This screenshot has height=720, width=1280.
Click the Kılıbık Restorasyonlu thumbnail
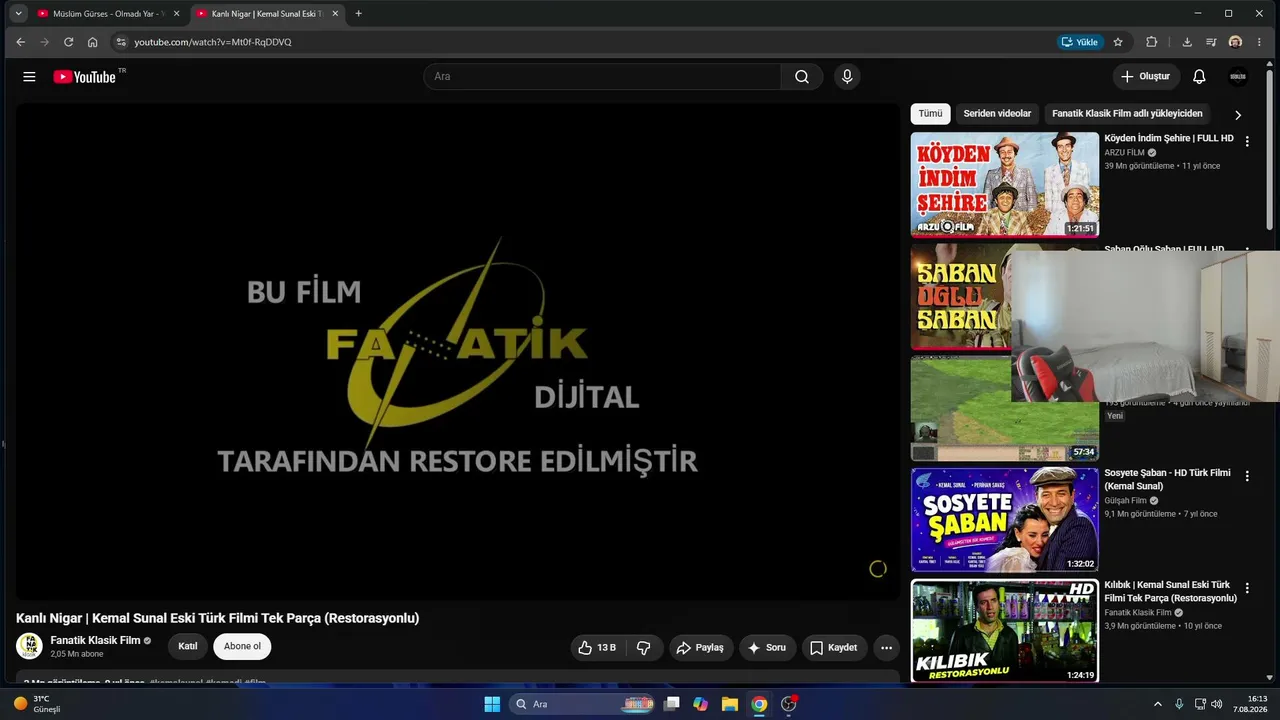point(1005,632)
